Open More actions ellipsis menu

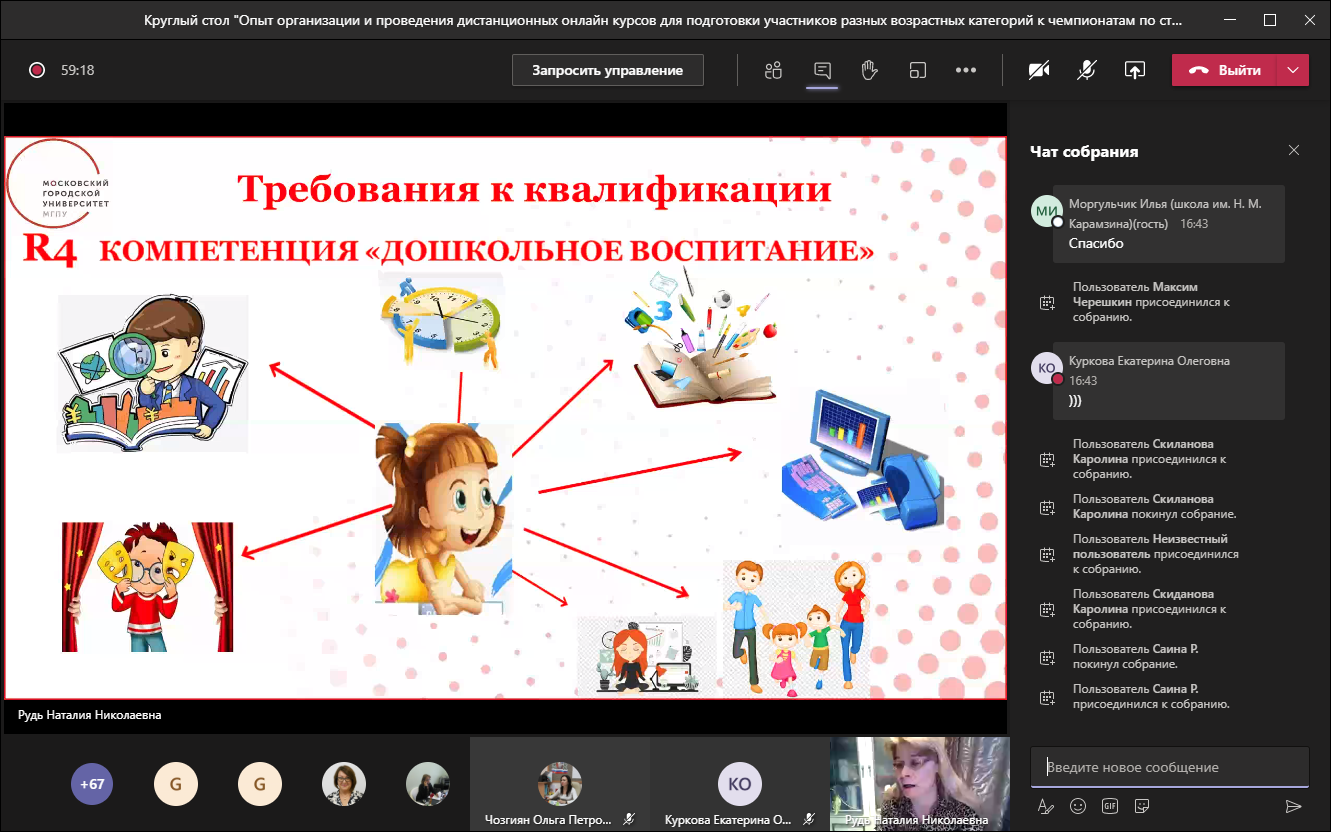(x=965, y=70)
